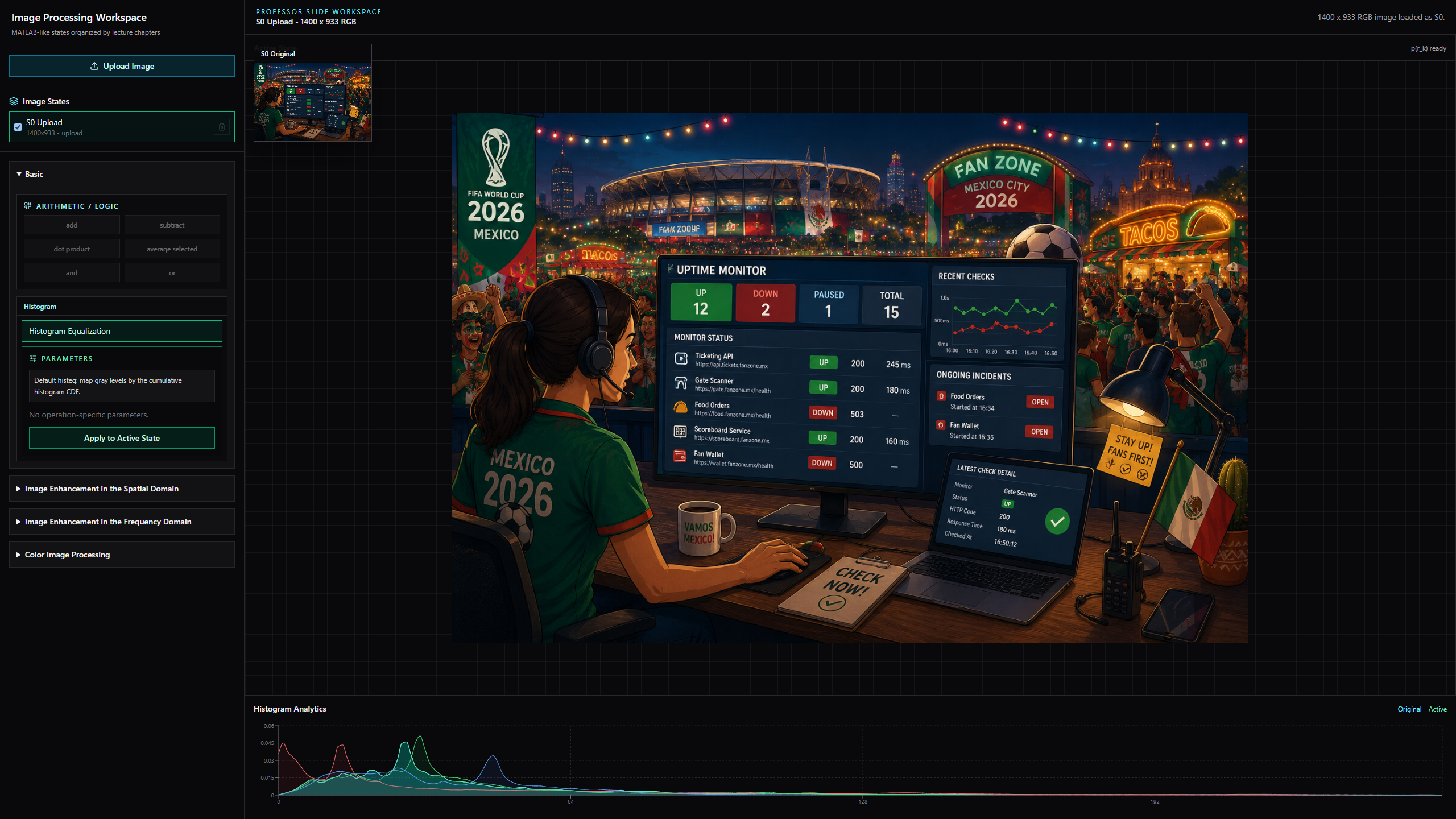Click '1400 x 933 RGB image loaded' message
1456x819 pixels.
(1381, 17)
